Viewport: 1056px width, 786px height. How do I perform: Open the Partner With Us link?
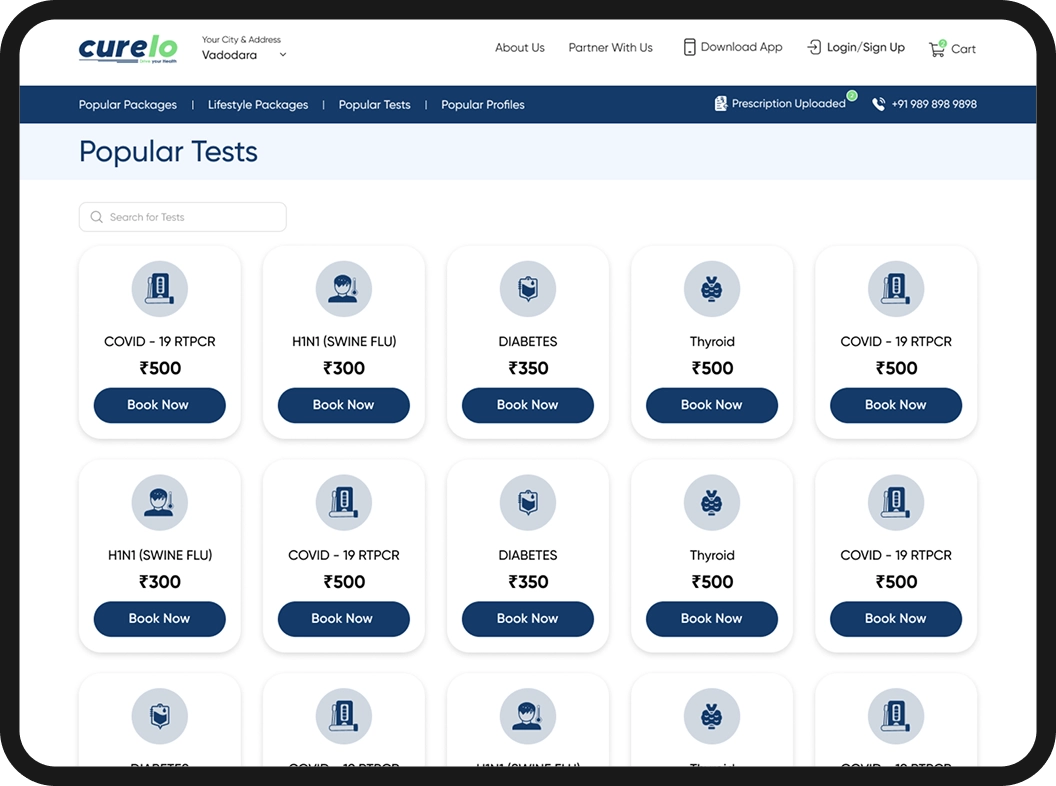[x=610, y=47]
